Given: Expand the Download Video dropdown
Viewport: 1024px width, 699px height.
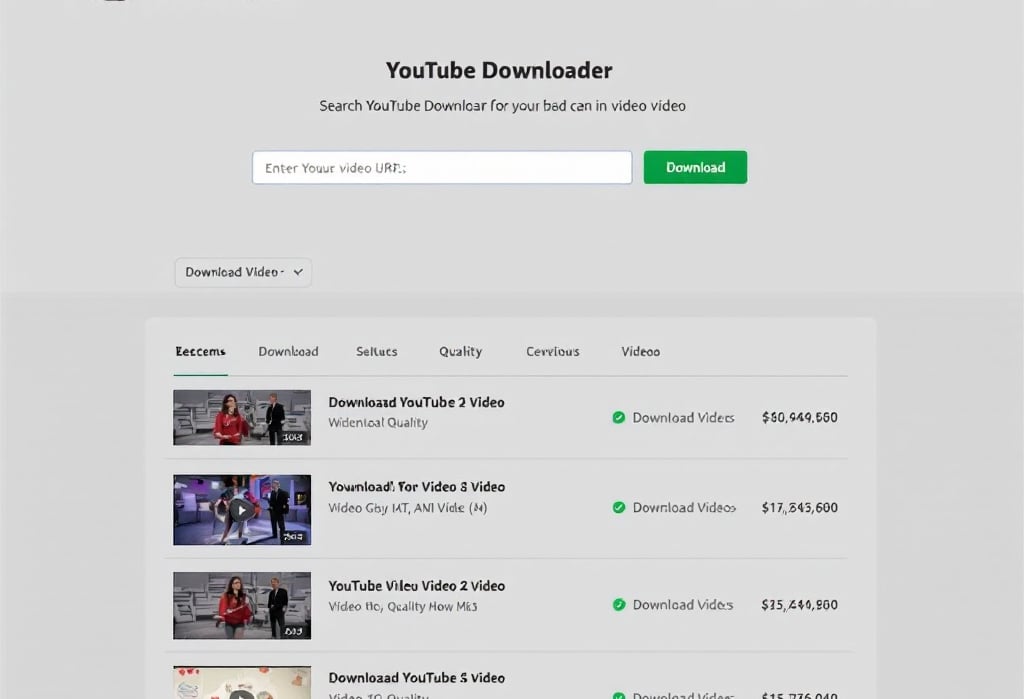Looking at the screenshot, I should coord(243,272).
